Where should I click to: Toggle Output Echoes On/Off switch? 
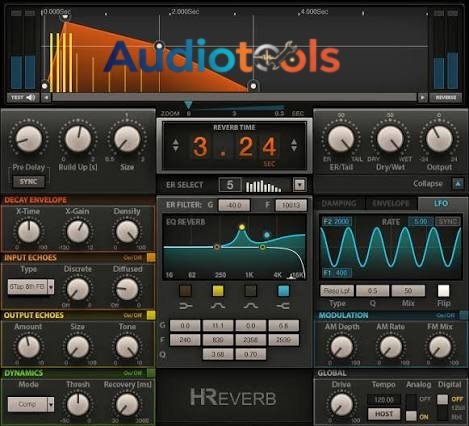pyautogui.click(x=151, y=315)
